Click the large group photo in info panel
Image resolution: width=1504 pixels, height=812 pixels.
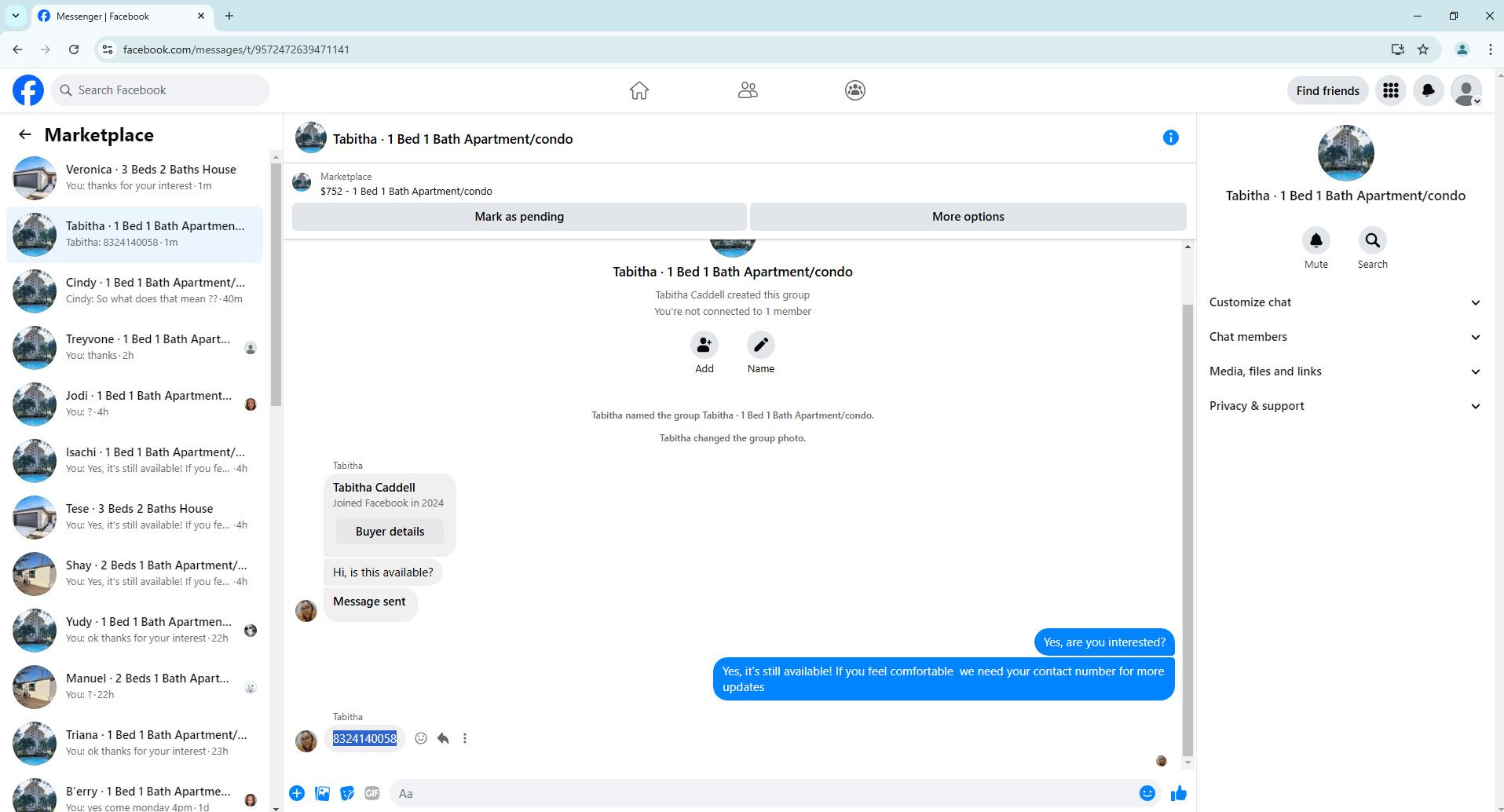tap(1345, 153)
